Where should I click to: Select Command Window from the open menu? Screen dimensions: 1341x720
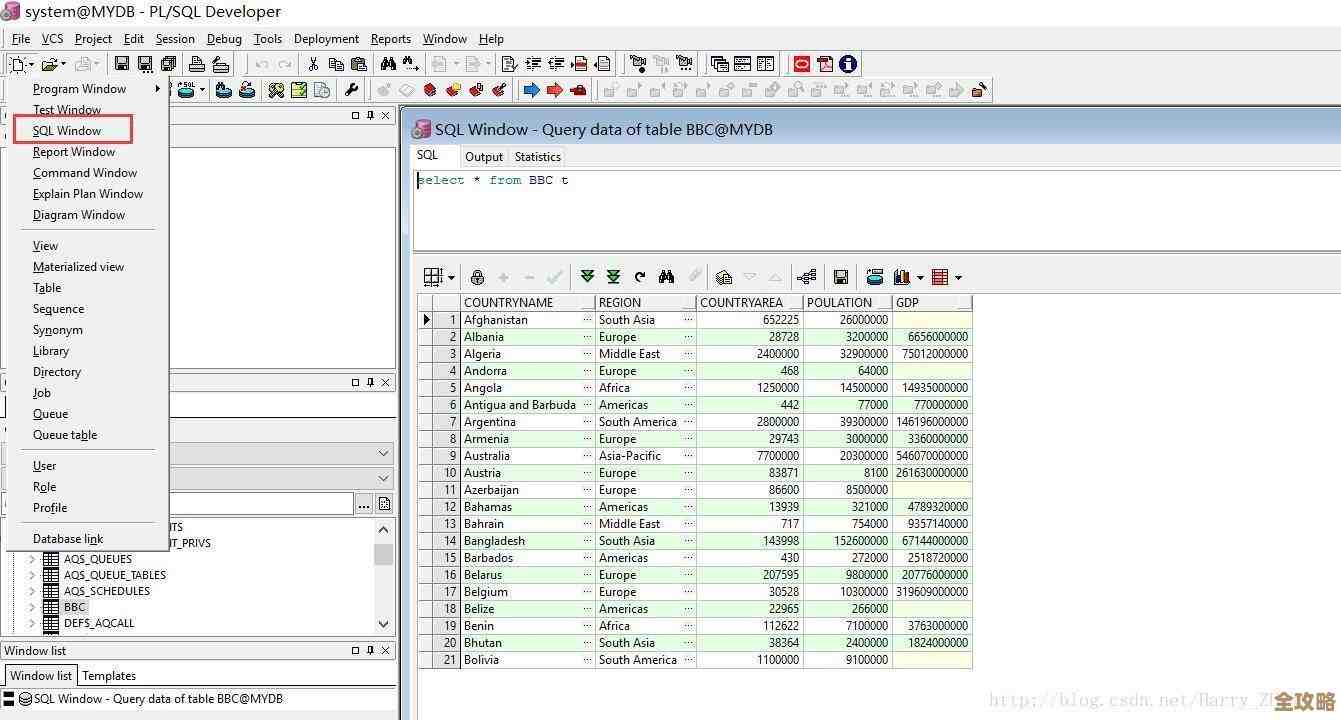point(85,172)
